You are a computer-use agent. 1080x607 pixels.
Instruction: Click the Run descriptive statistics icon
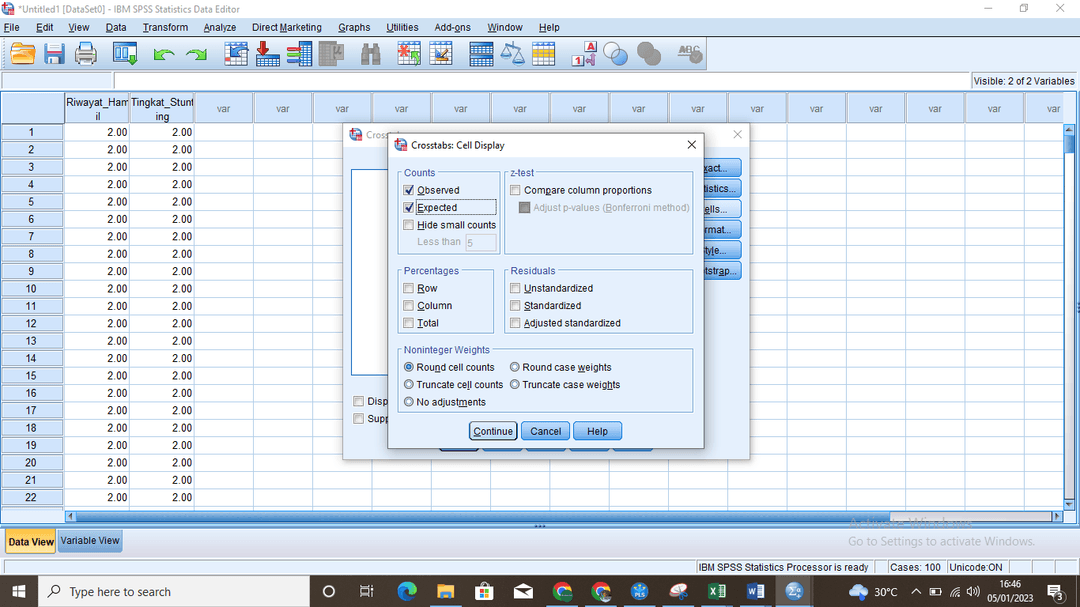coord(331,54)
